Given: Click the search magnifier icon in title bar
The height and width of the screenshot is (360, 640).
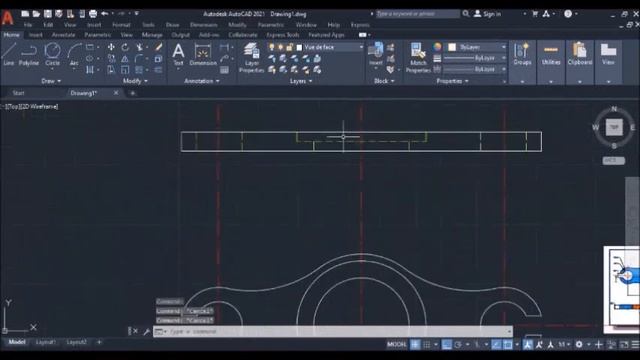Looking at the screenshot, I should [x=466, y=14].
